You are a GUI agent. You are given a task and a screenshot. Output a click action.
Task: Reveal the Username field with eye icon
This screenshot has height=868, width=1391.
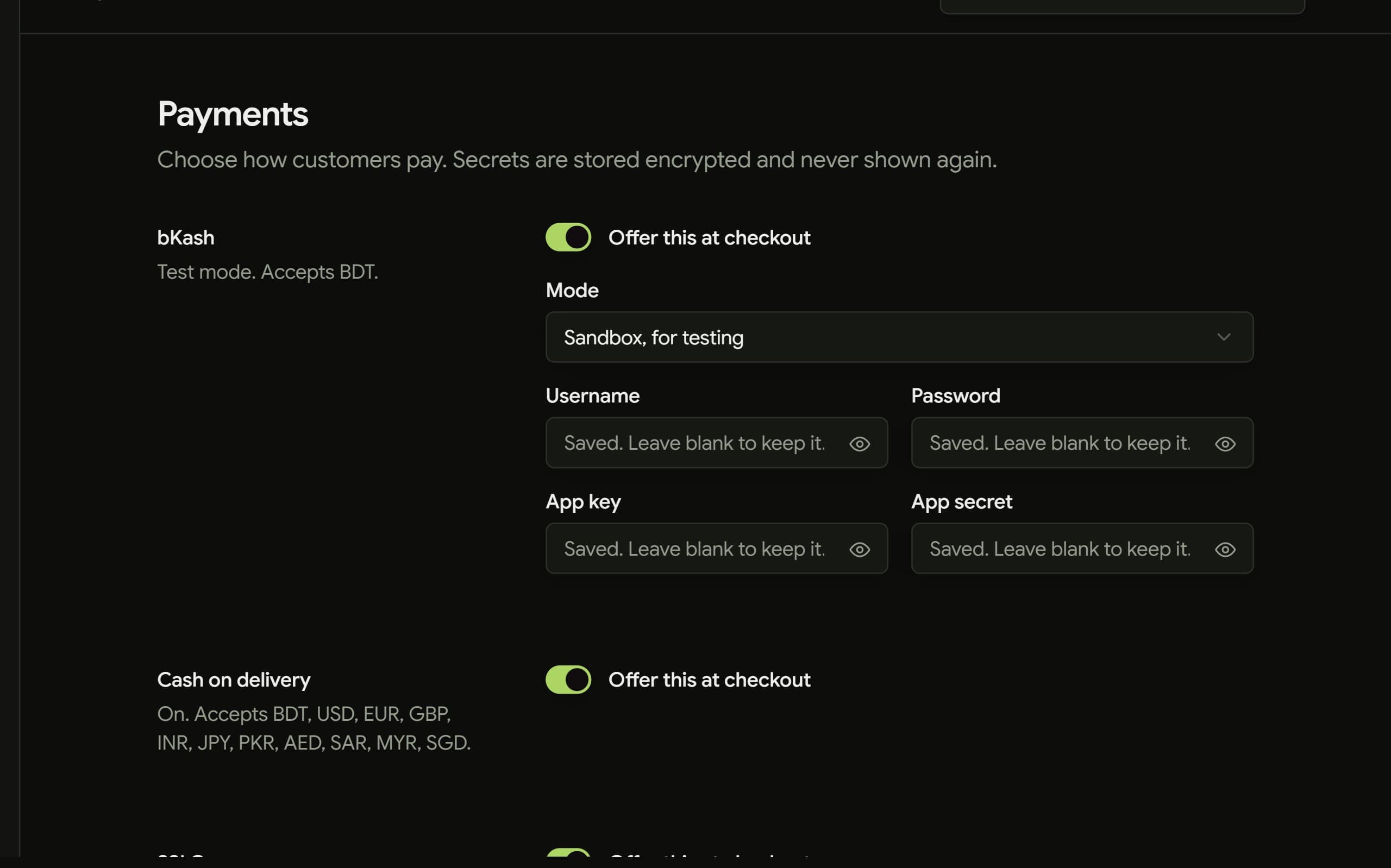860,444
